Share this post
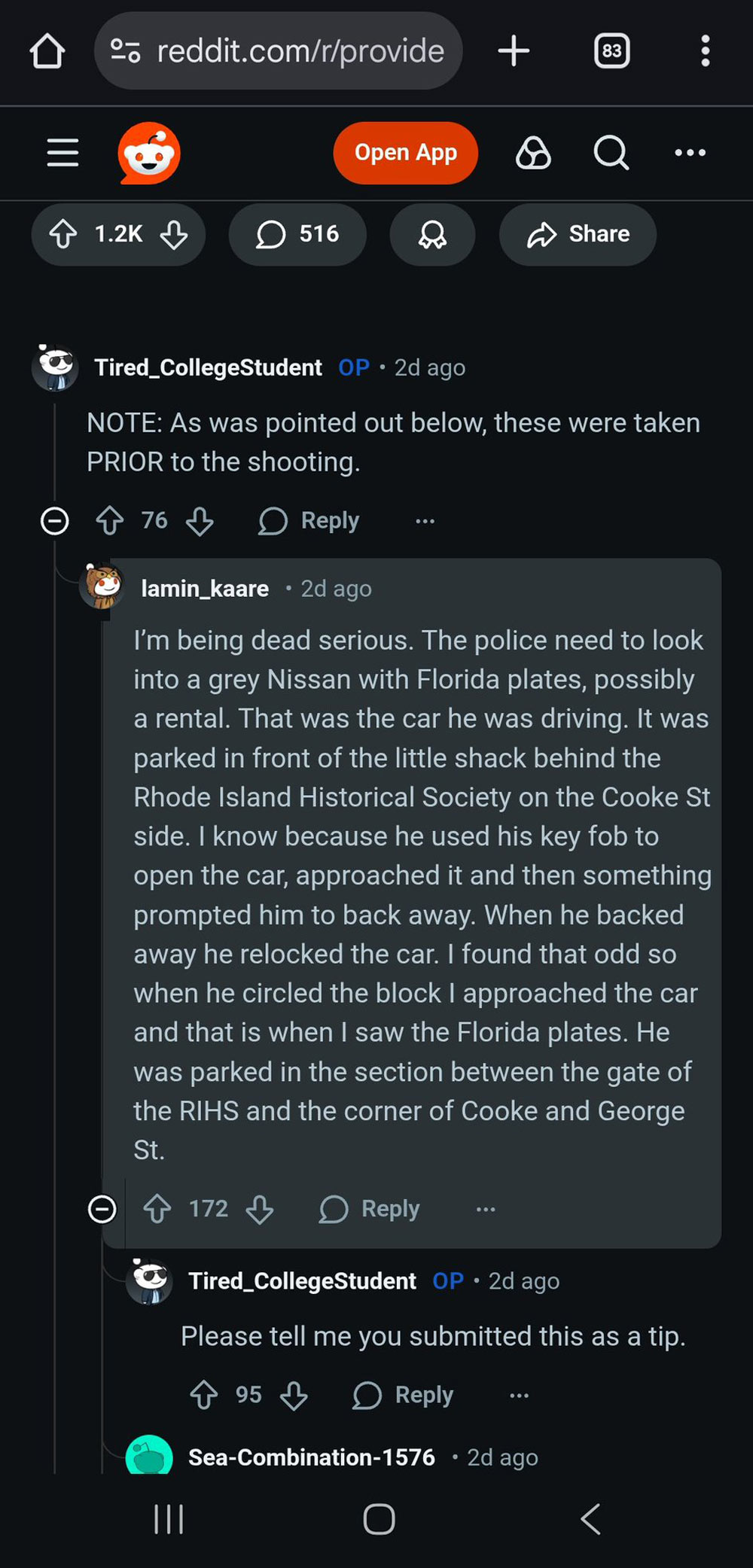The image size is (753, 1568). tap(578, 234)
